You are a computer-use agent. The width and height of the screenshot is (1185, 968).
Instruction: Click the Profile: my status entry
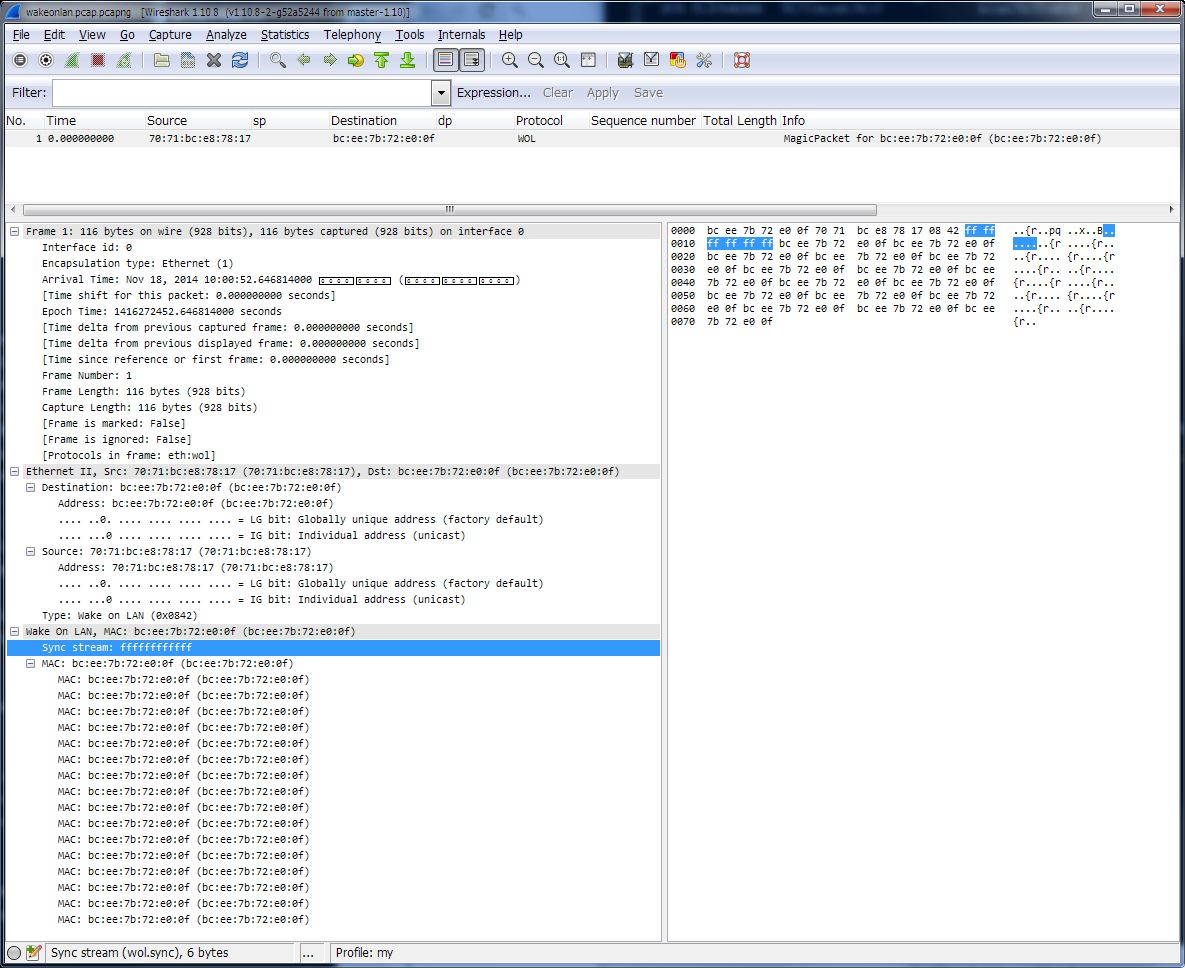364,953
